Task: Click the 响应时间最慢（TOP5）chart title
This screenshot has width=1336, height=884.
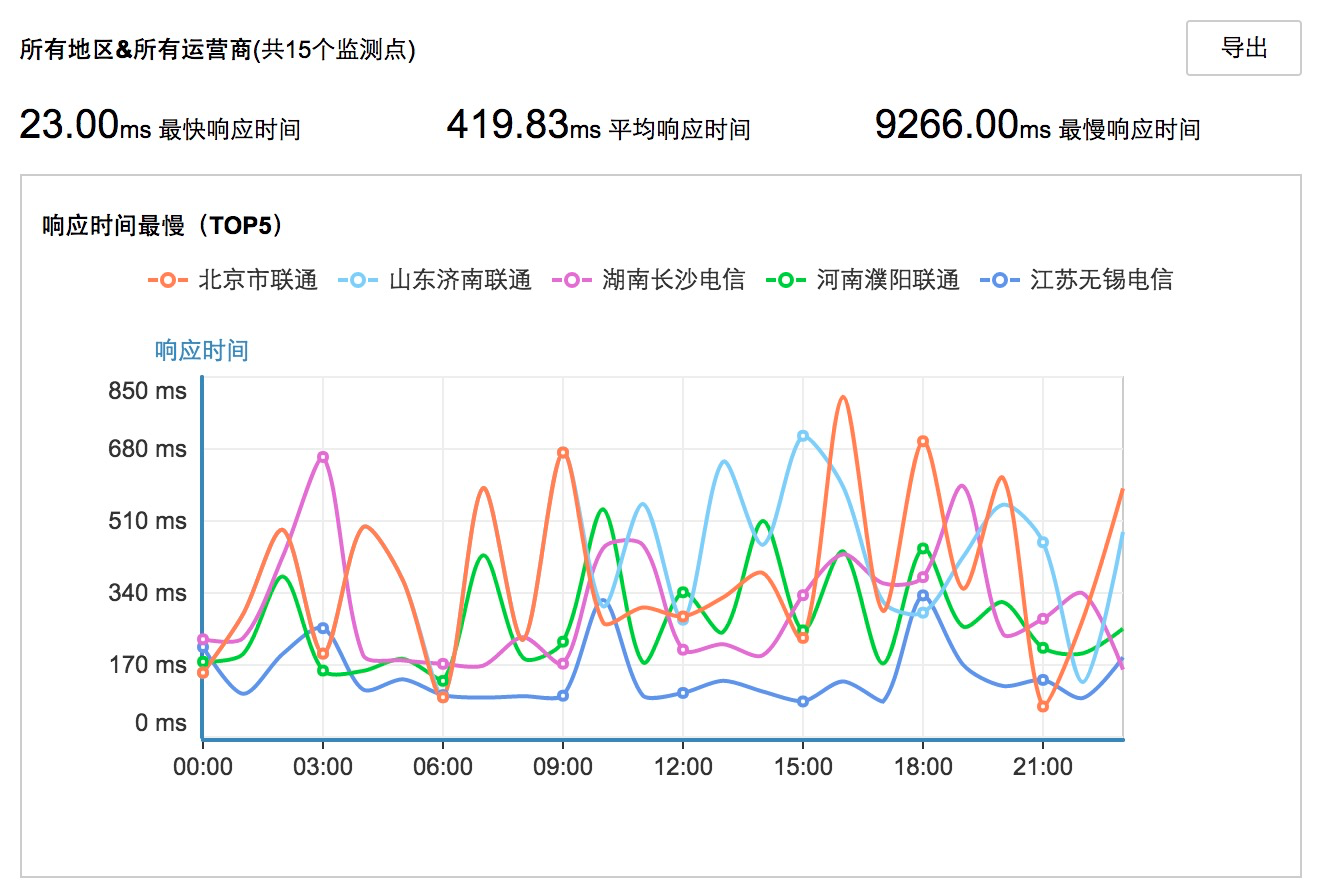Action: pyautogui.click(x=163, y=226)
